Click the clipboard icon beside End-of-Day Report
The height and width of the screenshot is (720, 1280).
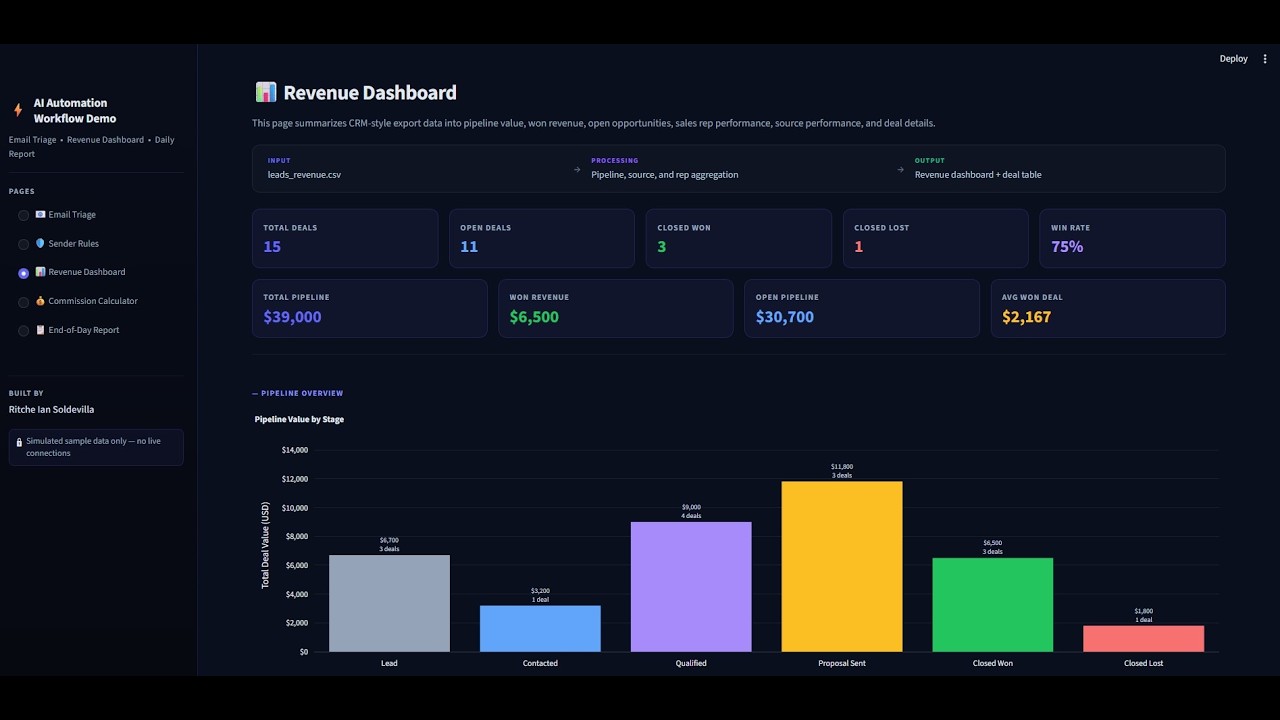[40, 330]
